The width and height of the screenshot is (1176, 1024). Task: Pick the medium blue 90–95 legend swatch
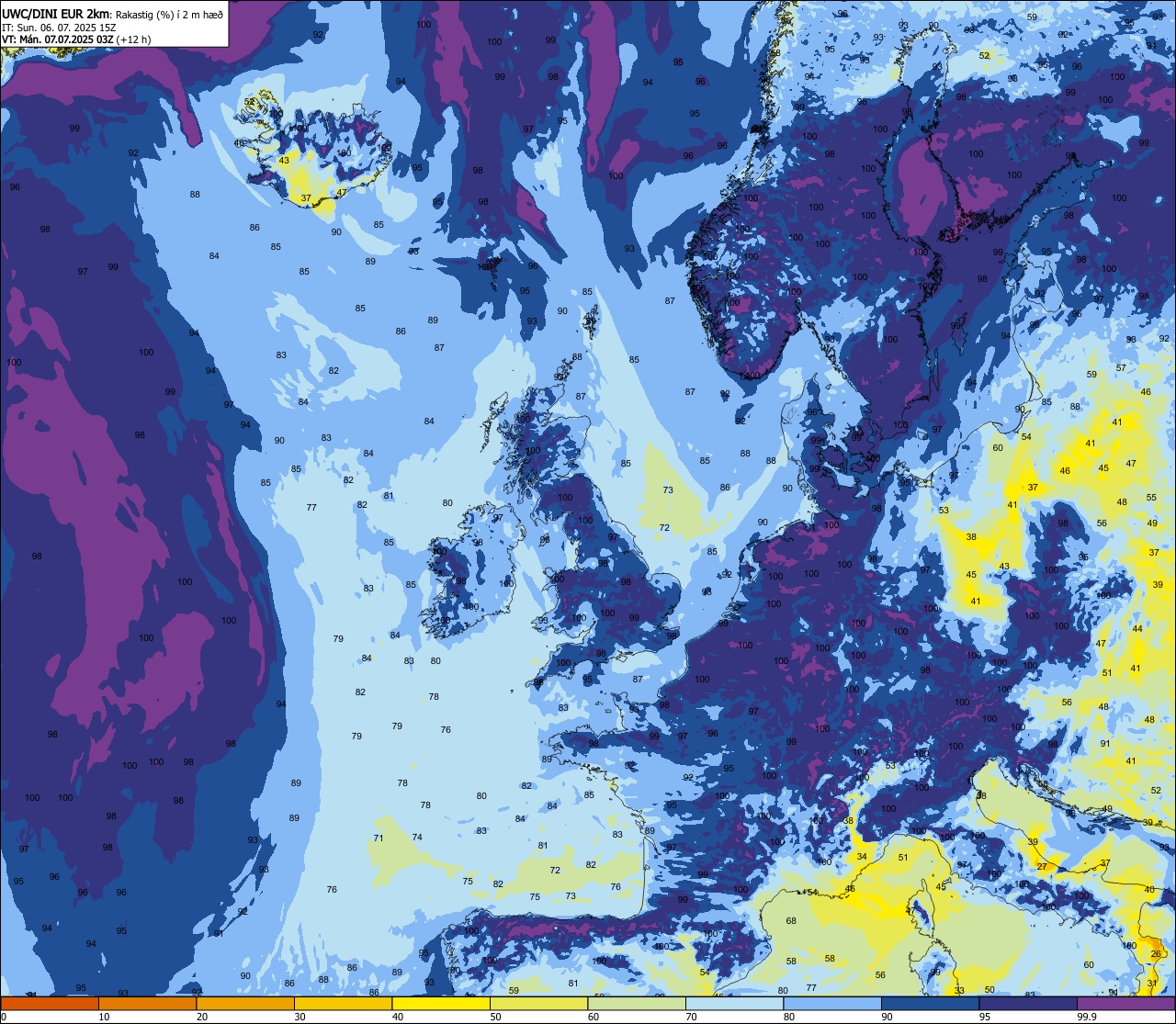(x=930, y=1003)
